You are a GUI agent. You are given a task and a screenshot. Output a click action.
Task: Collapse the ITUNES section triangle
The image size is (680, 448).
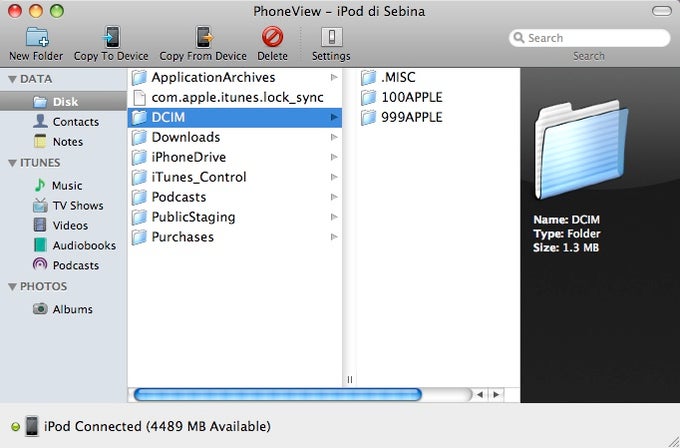click(x=12, y=163)
